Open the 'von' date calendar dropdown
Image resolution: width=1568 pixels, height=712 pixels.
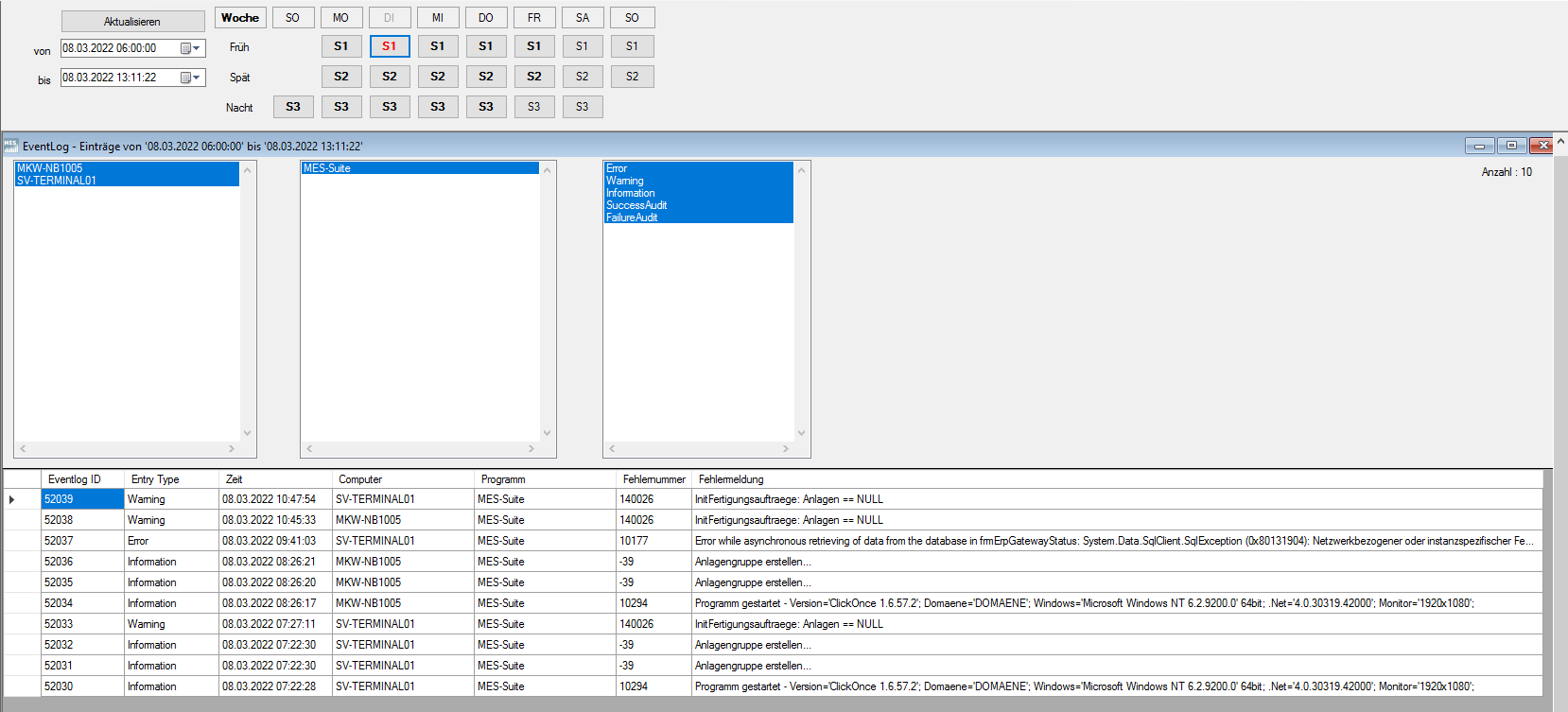191,48
